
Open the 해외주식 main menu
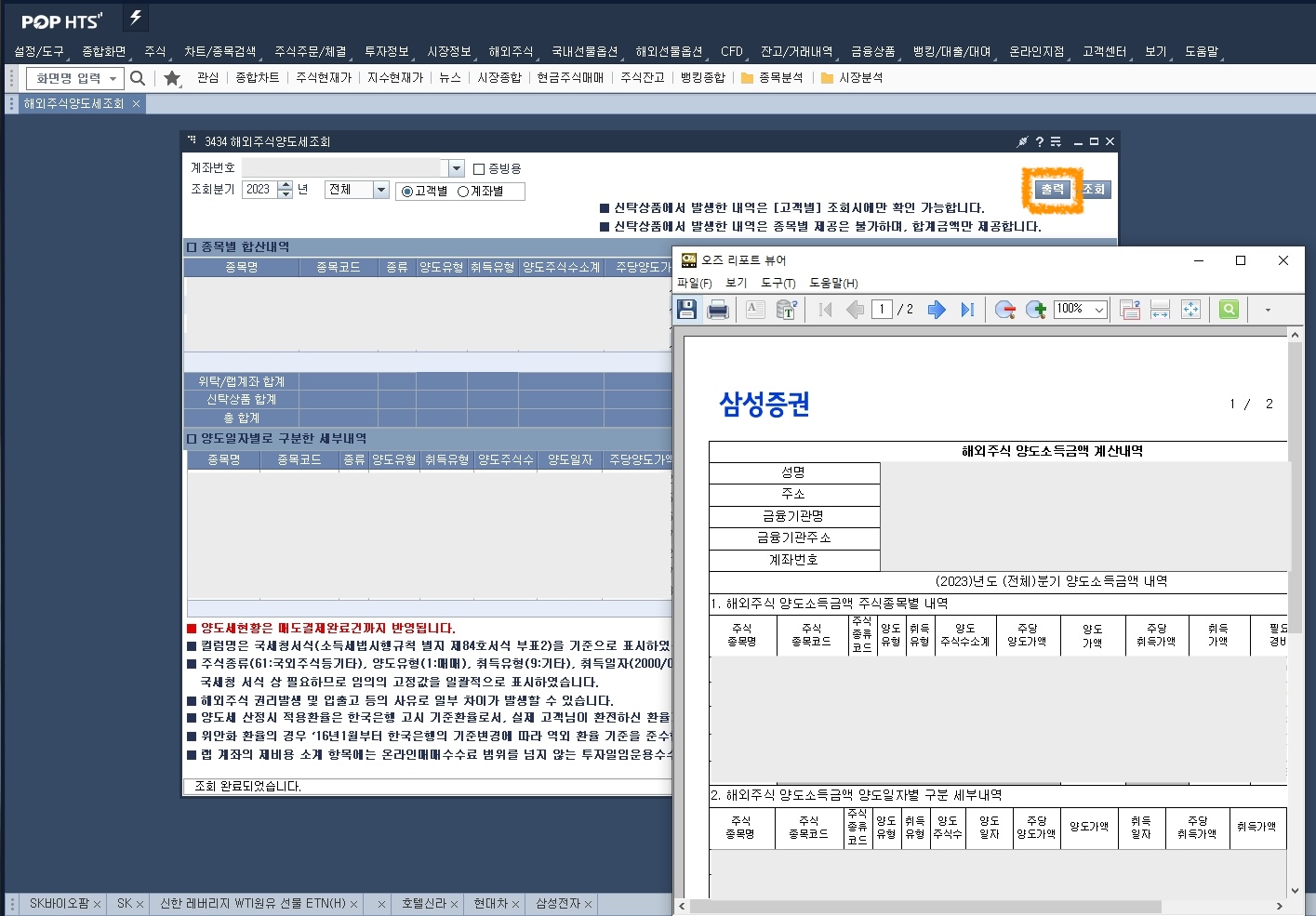click(x=511, y=52)
